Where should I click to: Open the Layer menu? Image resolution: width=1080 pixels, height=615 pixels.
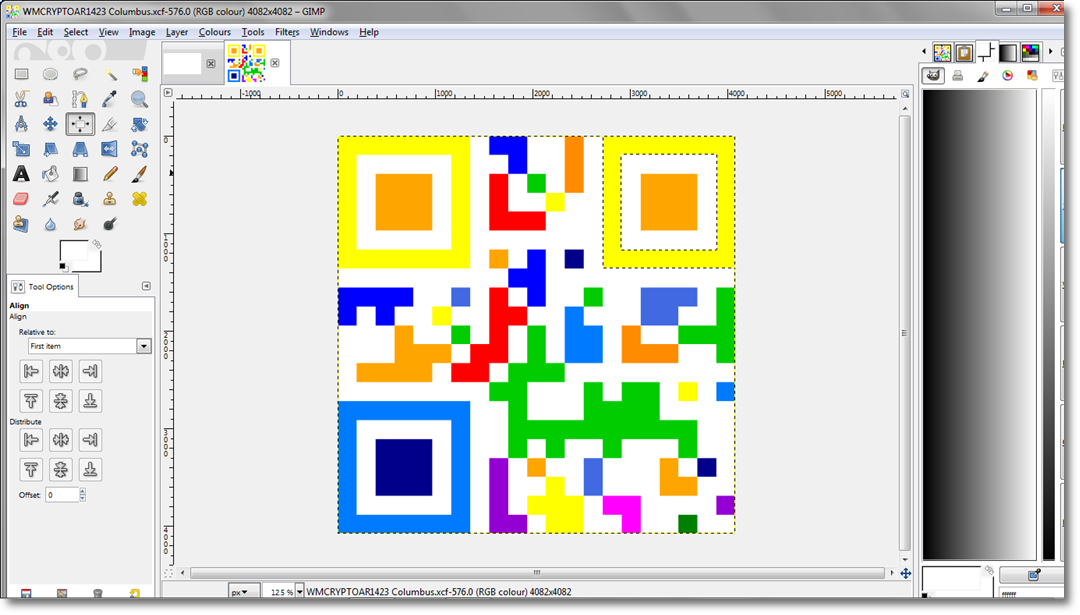(x=177, y=32)
